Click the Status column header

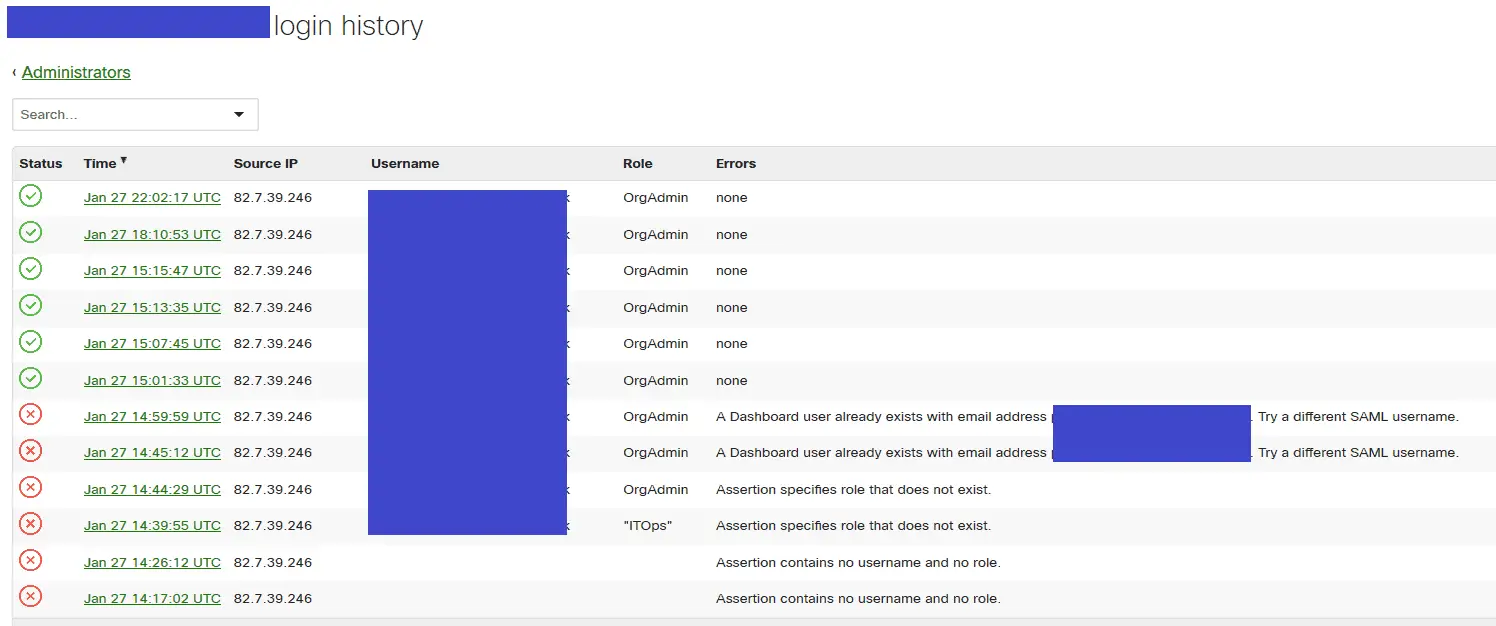(x=41, y=163)
